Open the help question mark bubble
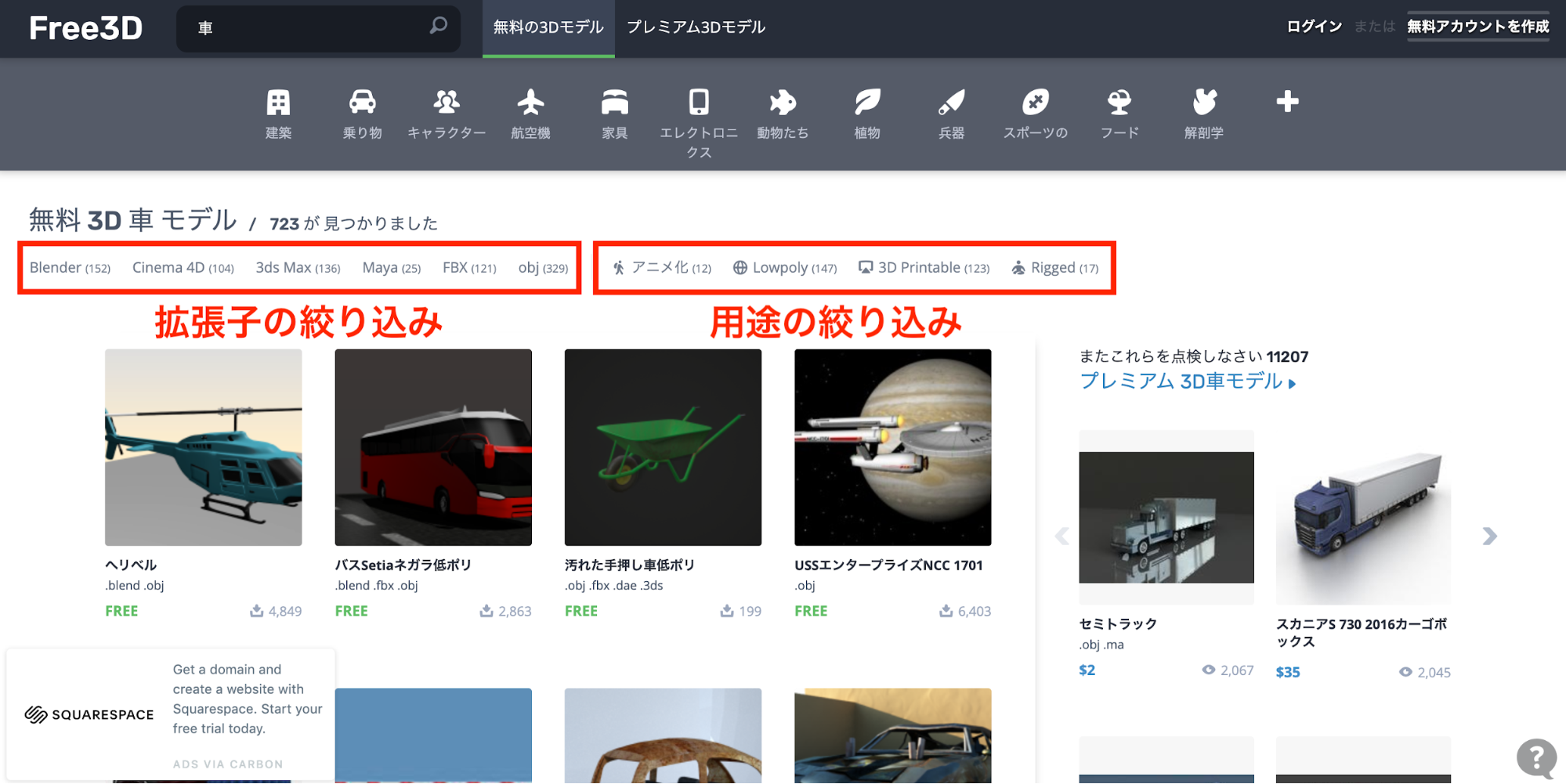 [x=1537, y=757]
